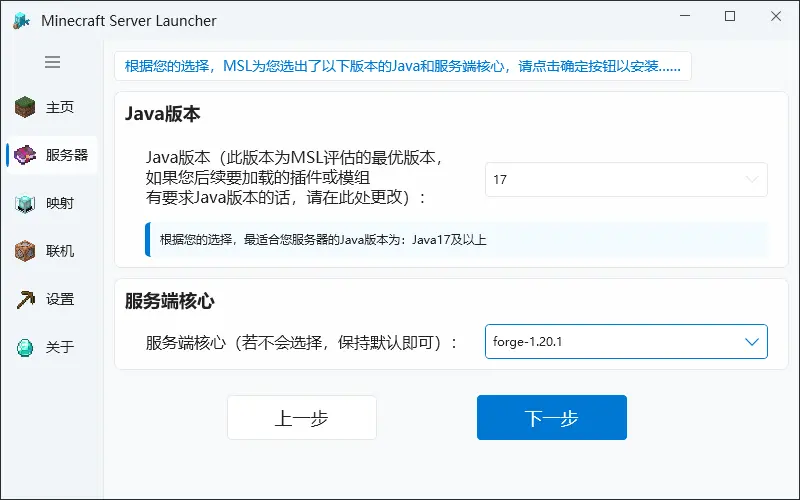Click the chevron on server core combo box
The height and width of the screenshot is (500, 800).
(752, 342)
